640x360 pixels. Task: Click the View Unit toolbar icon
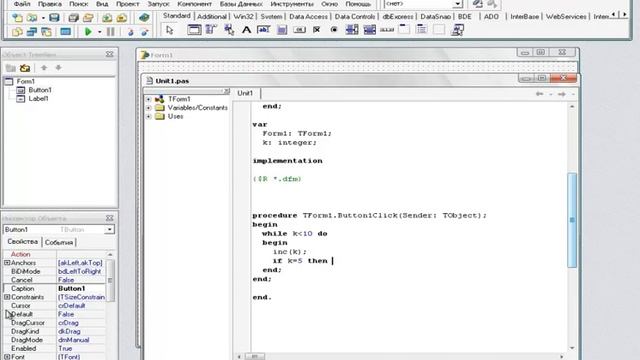click(x=17, y=32)
